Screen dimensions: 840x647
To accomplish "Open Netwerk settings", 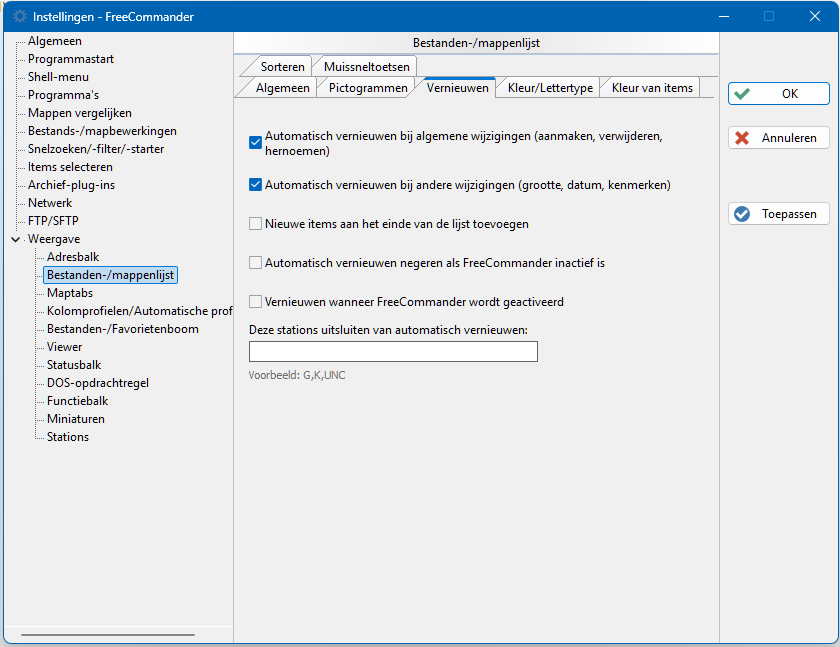I will click(50, 202).
